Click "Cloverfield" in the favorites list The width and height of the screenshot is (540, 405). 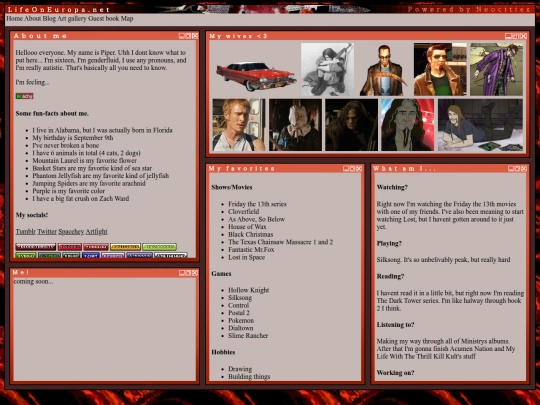243,211
